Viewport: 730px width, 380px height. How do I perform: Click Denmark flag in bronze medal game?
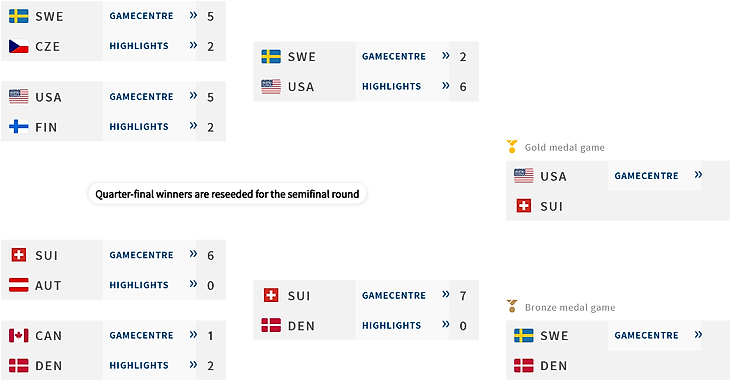coord(524,366)
